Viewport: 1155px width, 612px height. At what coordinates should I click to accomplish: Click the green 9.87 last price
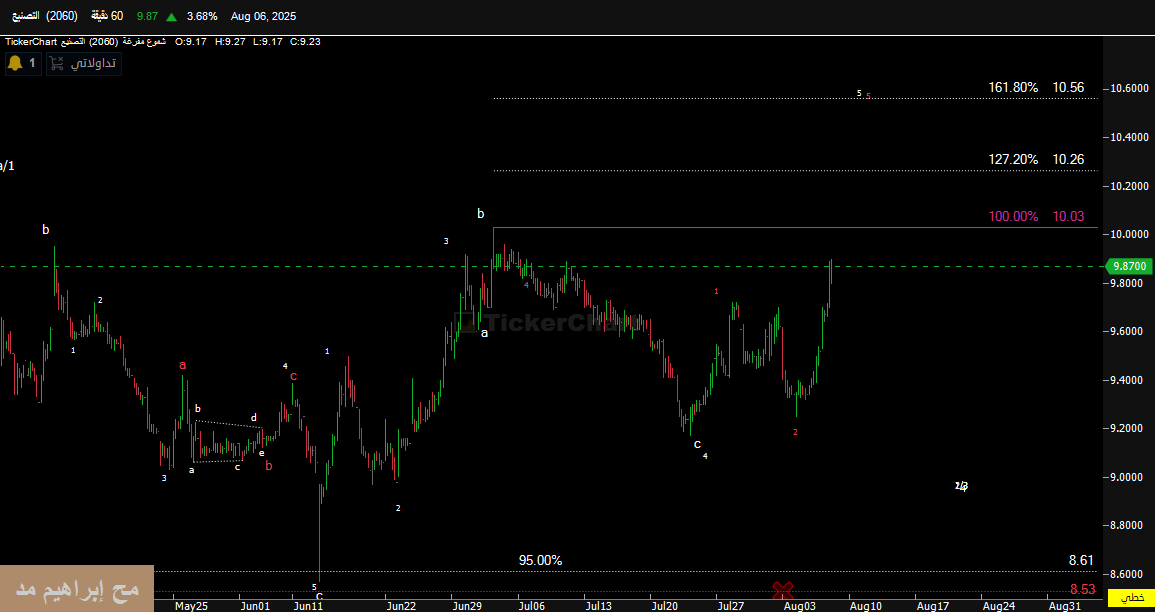pos(147,16)
